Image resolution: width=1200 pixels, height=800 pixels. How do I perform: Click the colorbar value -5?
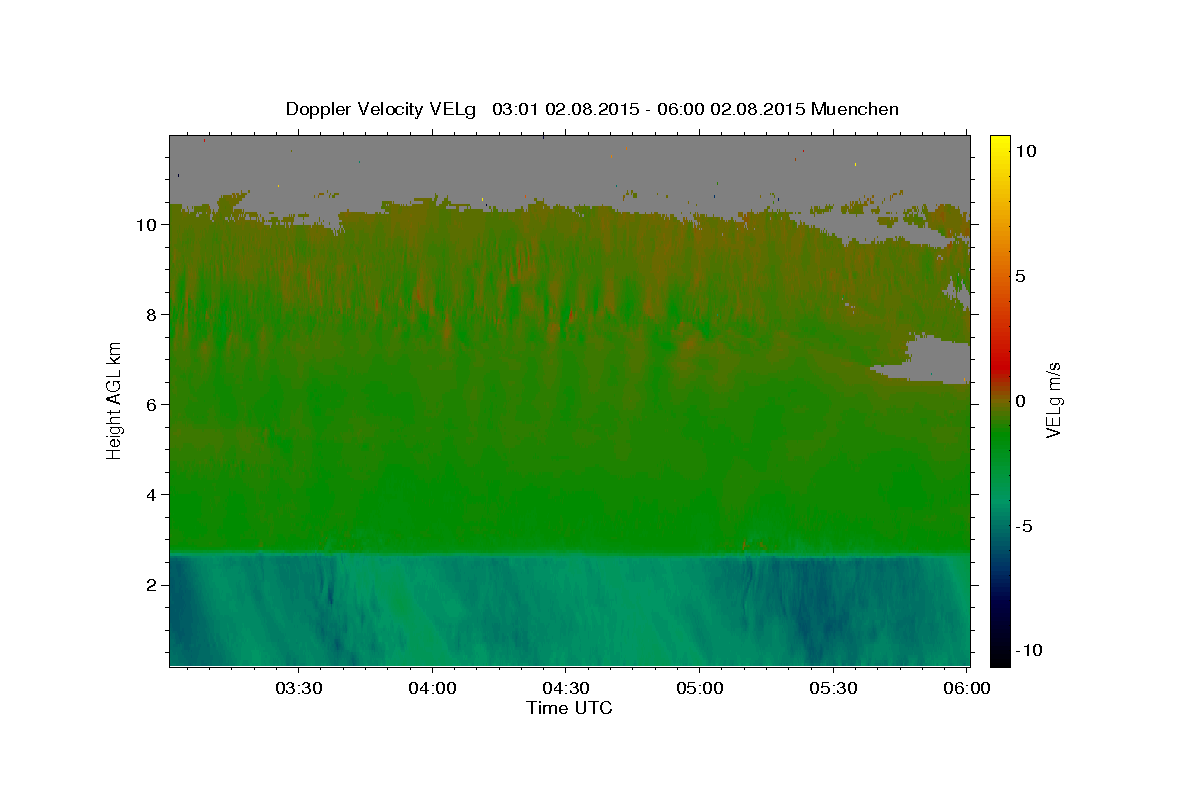click(1024, 526)
